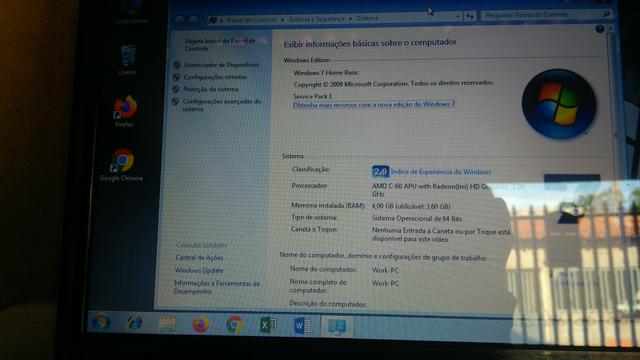Click Sistema Operacional de 64 Bits text
This screenshot has height=360, width=640.
click(x=417, y=218)
